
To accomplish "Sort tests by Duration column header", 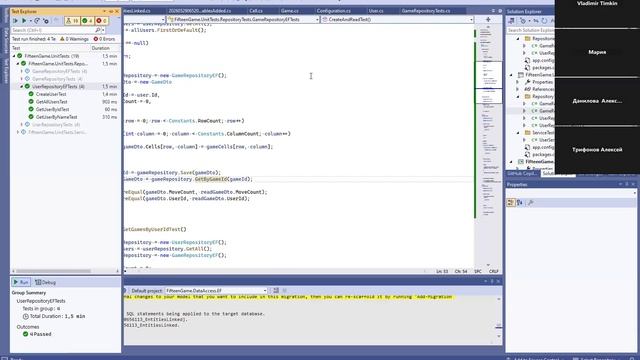I will (x=100, y=48).
